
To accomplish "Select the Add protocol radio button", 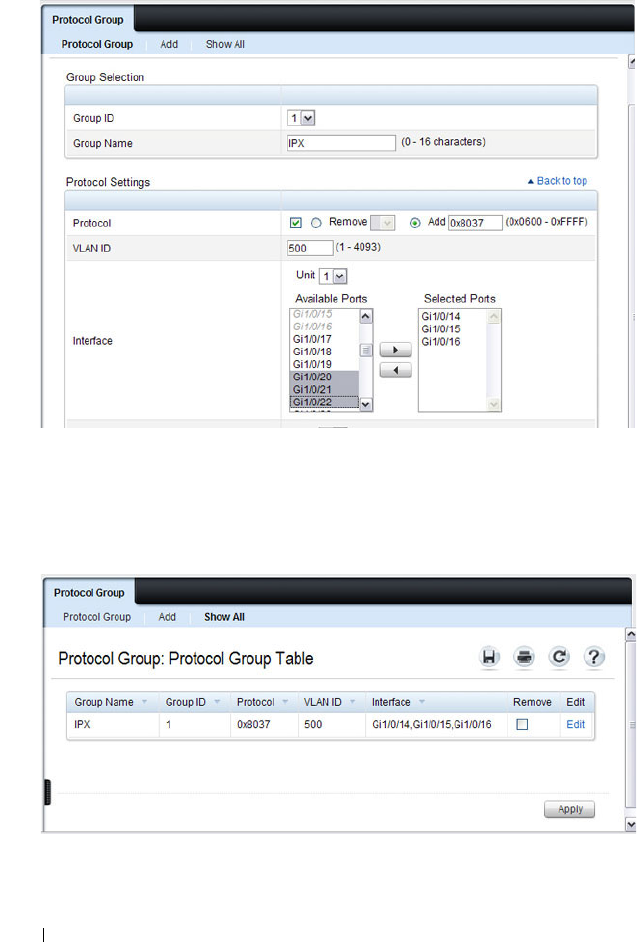I will click(415, 223).
